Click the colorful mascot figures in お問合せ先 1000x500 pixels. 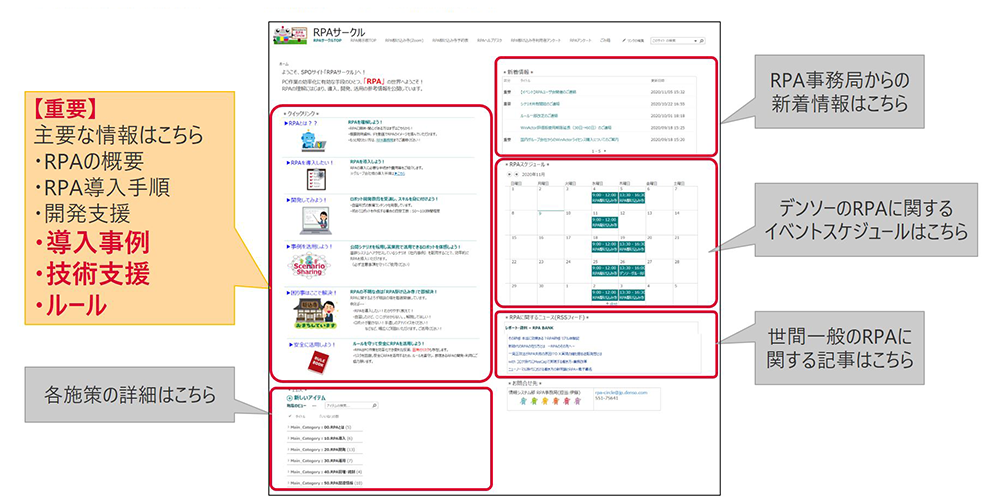pyautogui.click(x=550, y=402)
